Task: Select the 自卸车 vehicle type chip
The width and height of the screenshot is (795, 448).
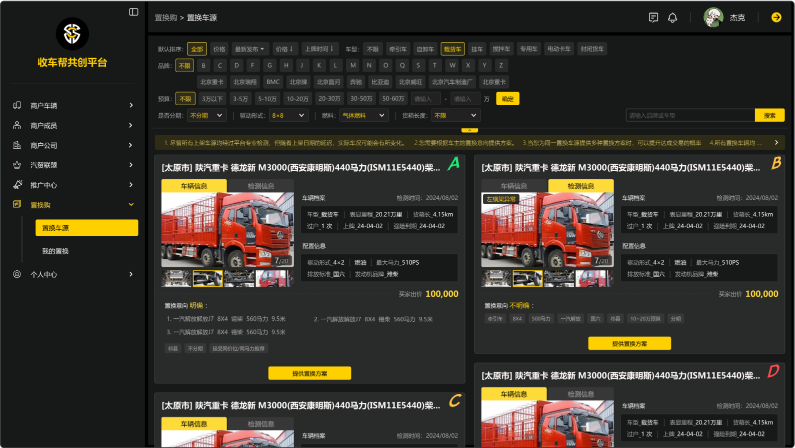Action: (425, 49)
